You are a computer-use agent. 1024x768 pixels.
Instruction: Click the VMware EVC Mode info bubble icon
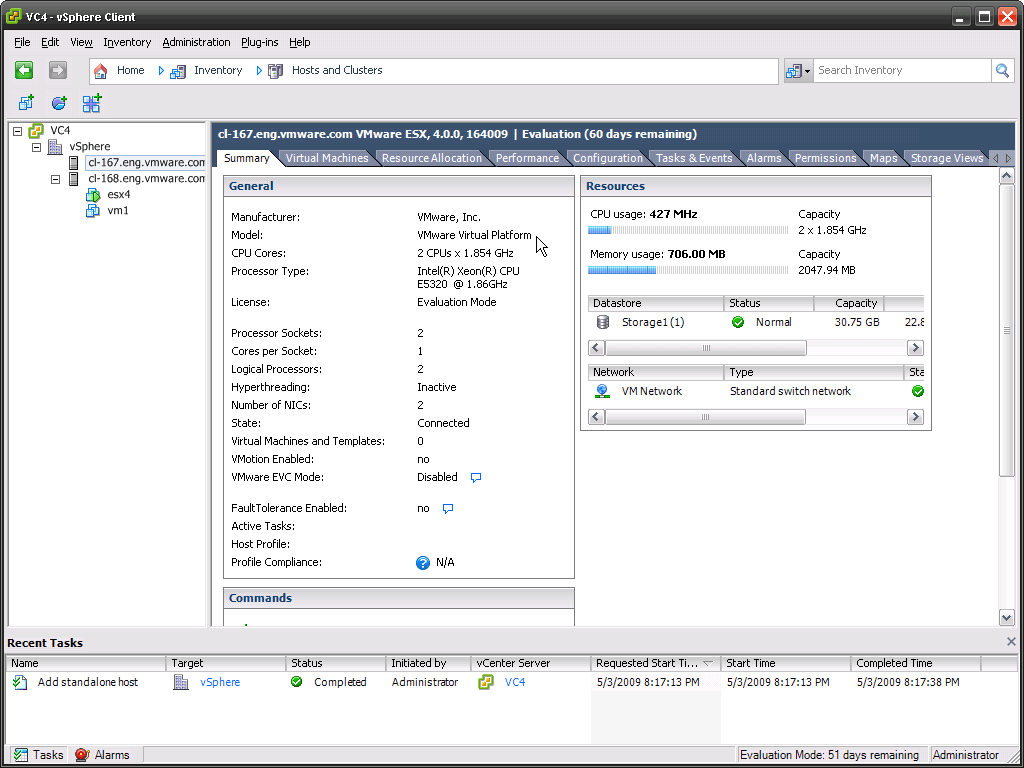476,478
